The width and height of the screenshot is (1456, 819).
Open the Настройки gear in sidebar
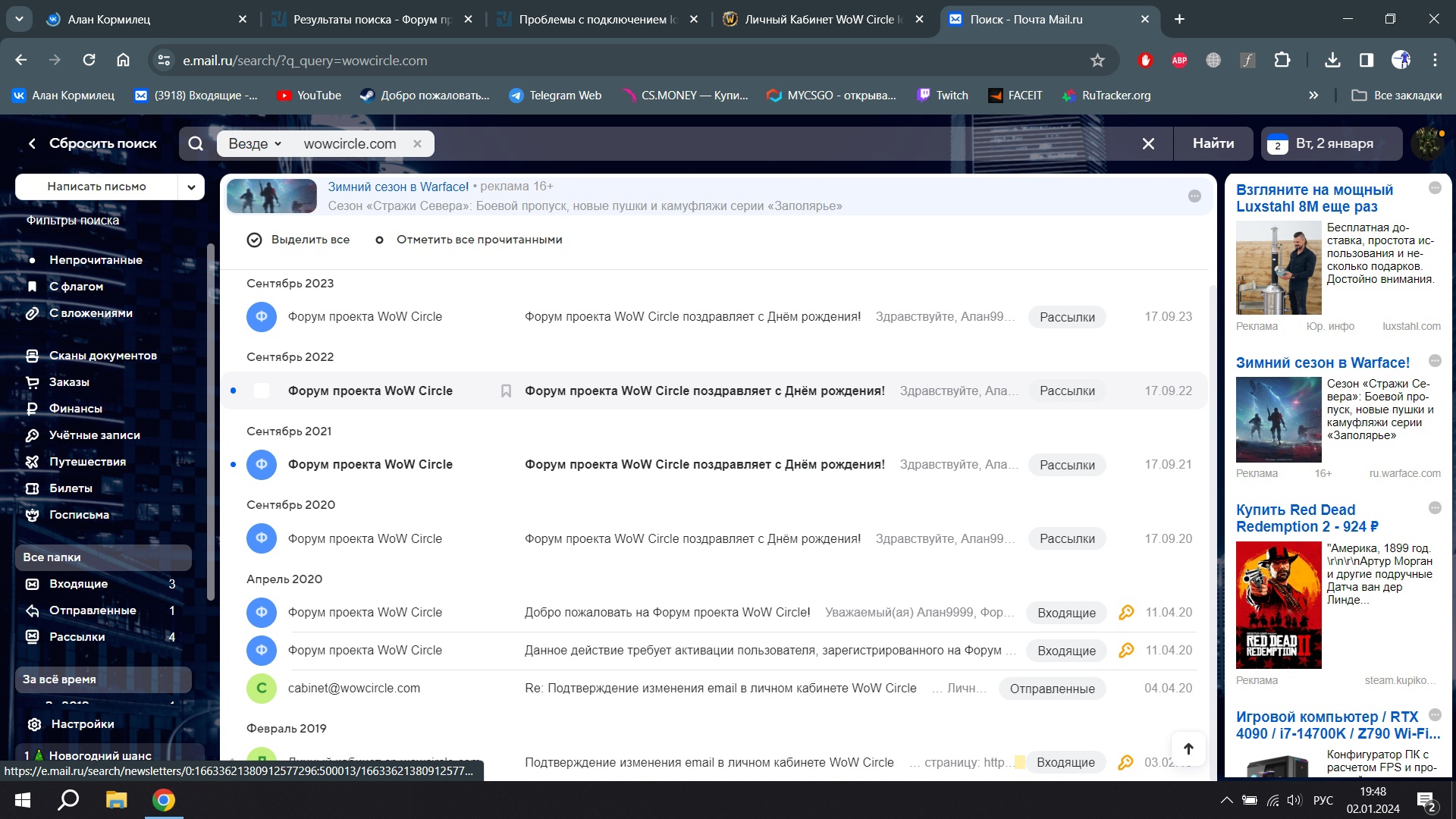click(34, 724)
